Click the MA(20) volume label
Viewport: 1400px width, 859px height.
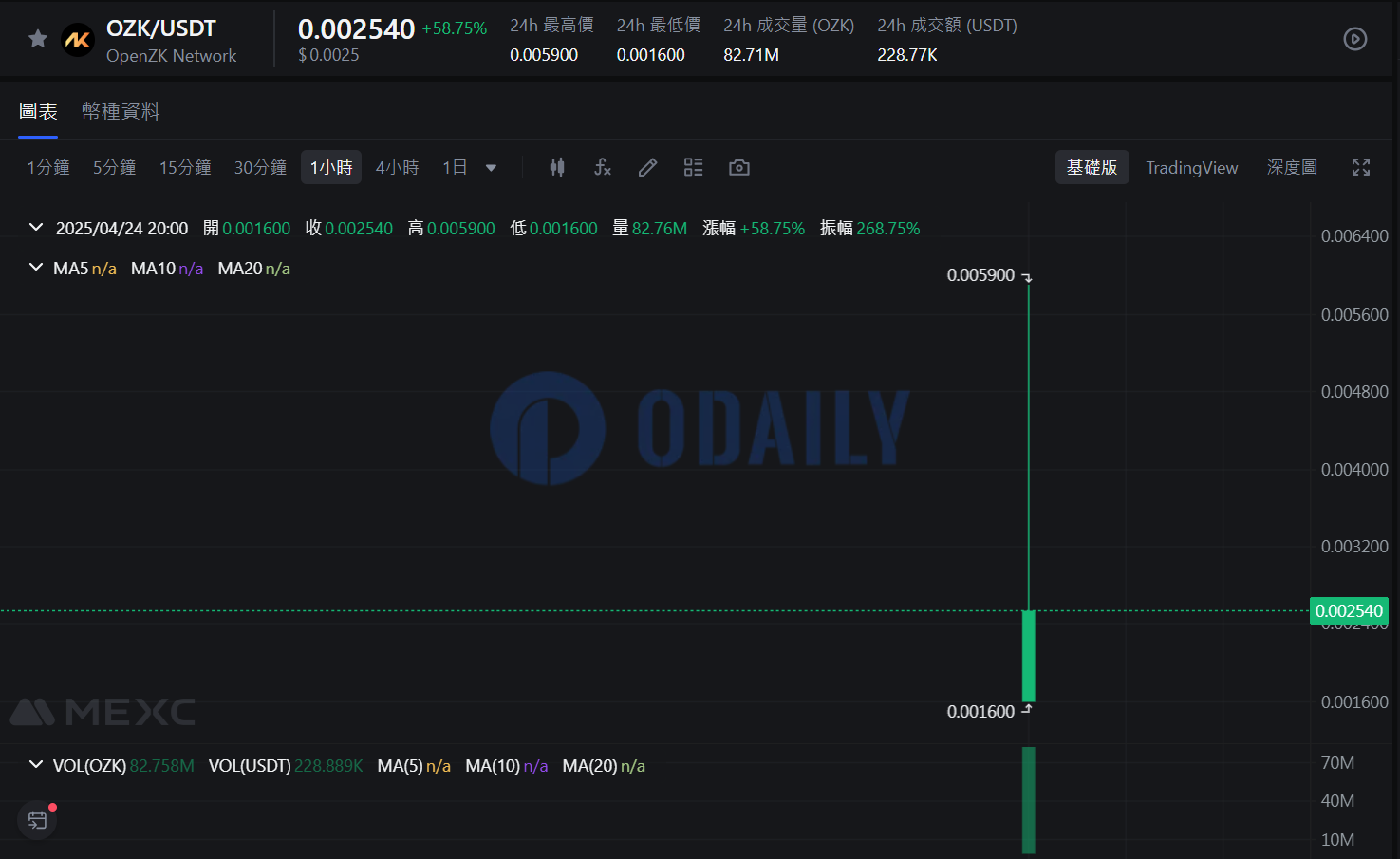604,766
